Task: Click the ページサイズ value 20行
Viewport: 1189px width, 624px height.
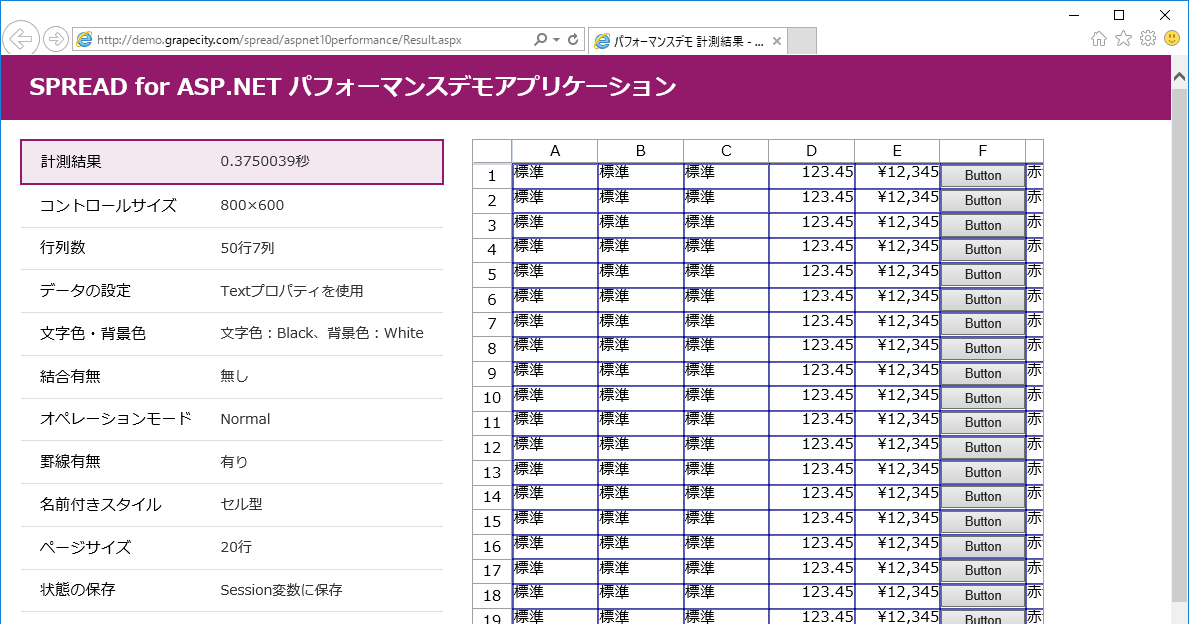Action: click(x=236, y=547)
